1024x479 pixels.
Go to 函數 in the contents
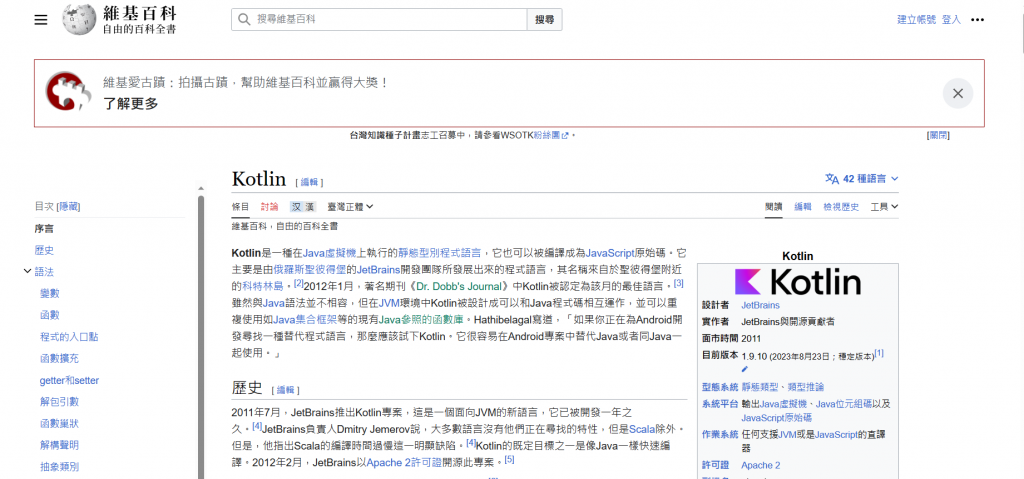click(x=50, y=315)
